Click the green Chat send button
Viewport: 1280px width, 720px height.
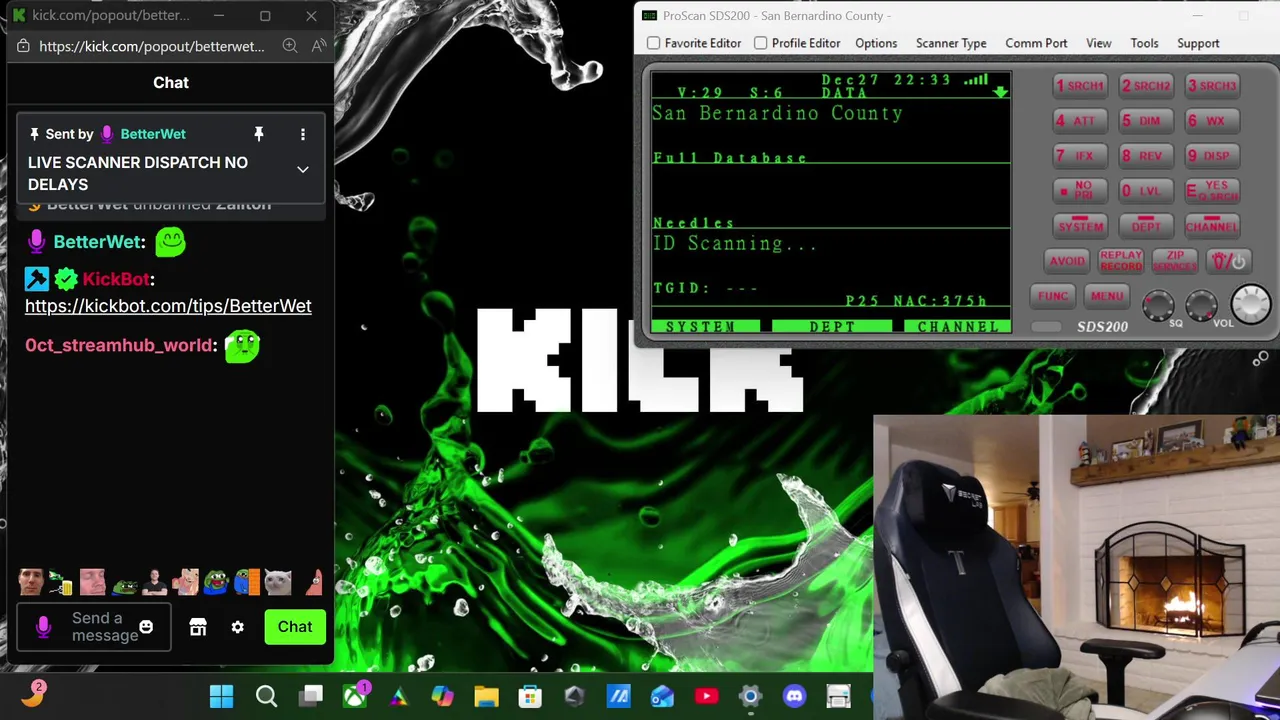coord(295,627)
